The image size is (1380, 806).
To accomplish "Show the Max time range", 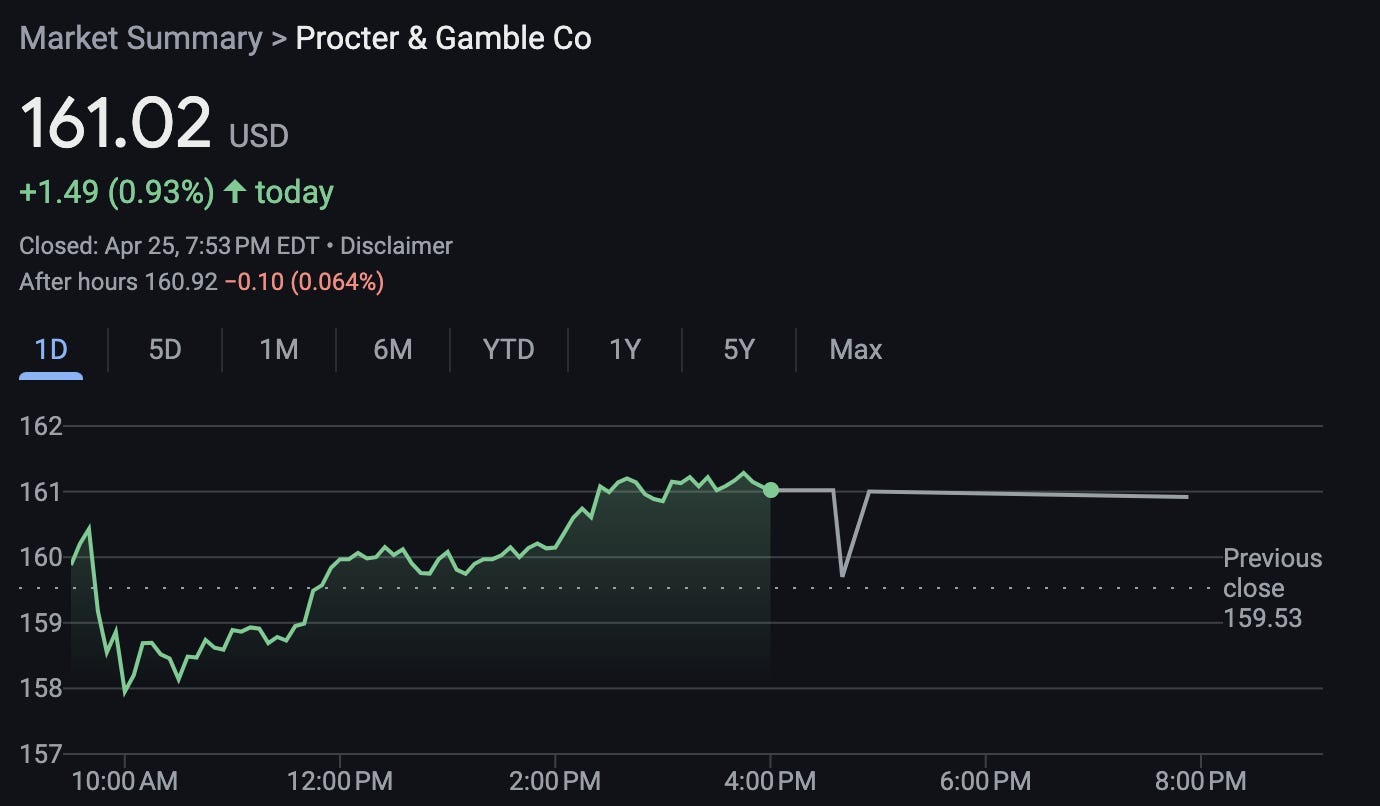I will coord(855,350).
